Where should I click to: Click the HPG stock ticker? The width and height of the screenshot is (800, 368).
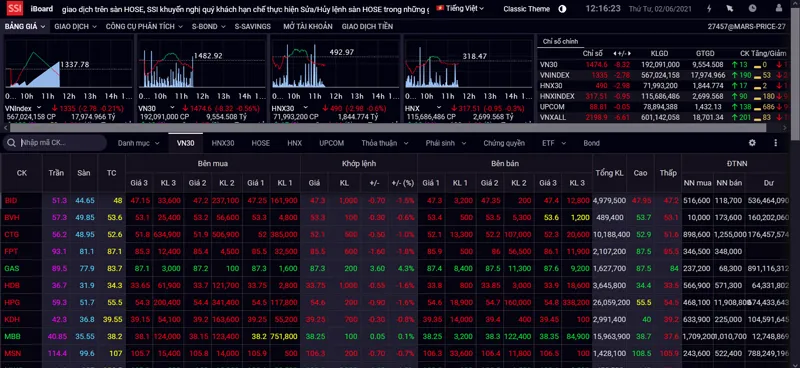click(11, 303)
